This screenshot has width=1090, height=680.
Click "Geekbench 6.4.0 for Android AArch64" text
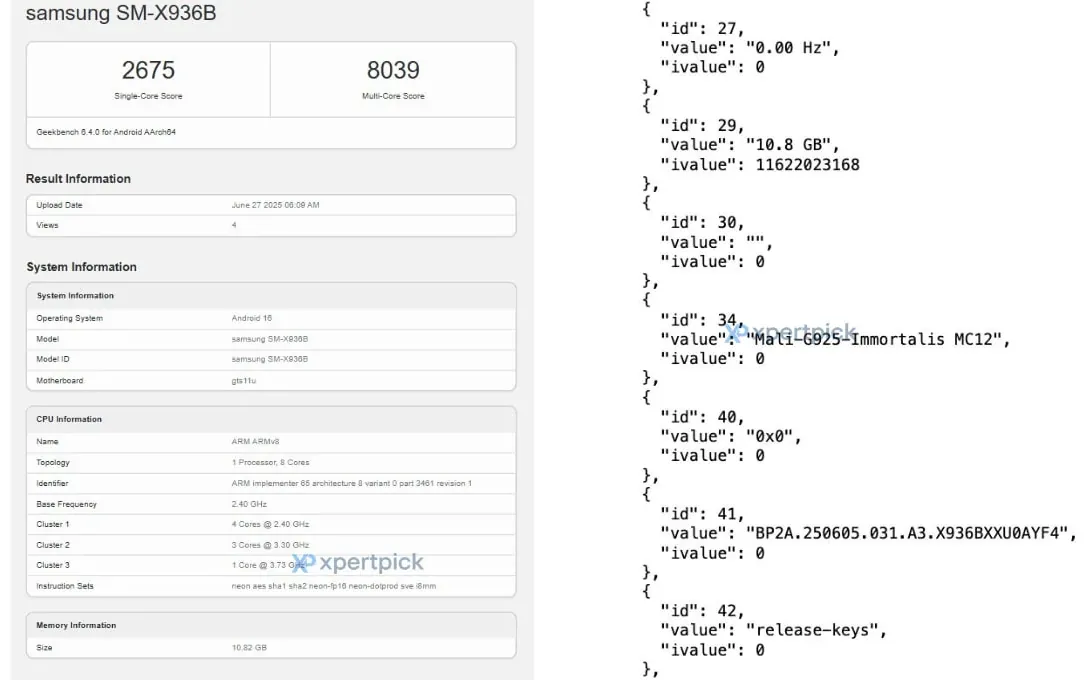coord(106,132)
